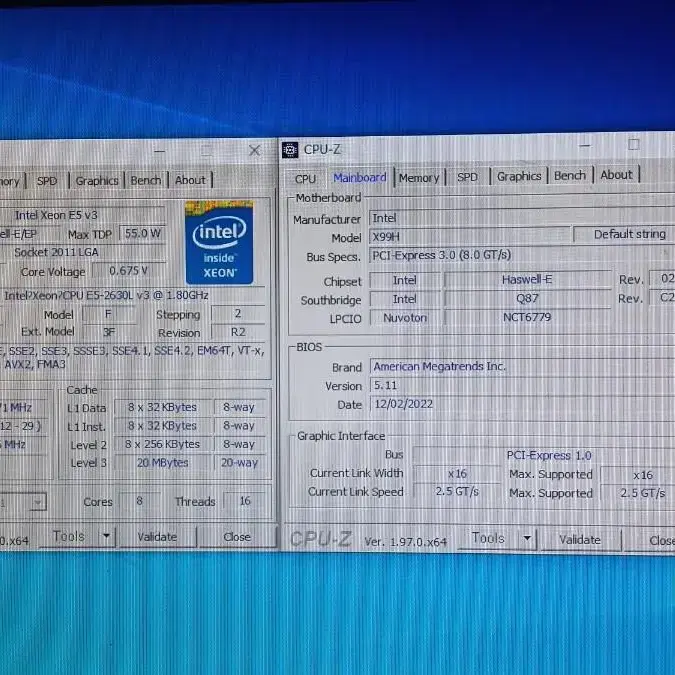Click the LPCIO vendor 'Nuvoton'
The image size is (675, 675).
tap(405, 318)
